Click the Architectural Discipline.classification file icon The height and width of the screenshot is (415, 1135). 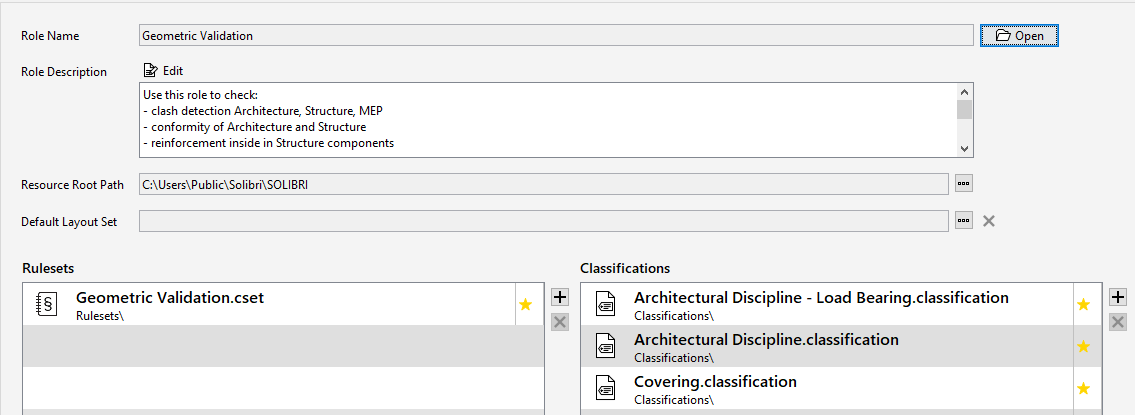coord(605,346)
